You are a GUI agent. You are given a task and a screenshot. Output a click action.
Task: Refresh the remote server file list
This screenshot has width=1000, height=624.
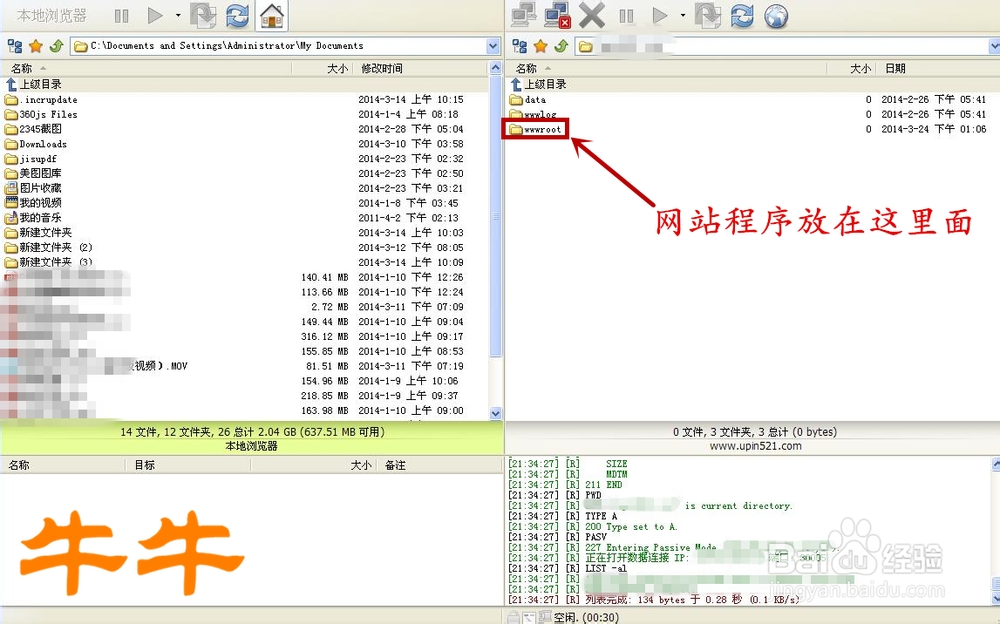pos(742,15)
